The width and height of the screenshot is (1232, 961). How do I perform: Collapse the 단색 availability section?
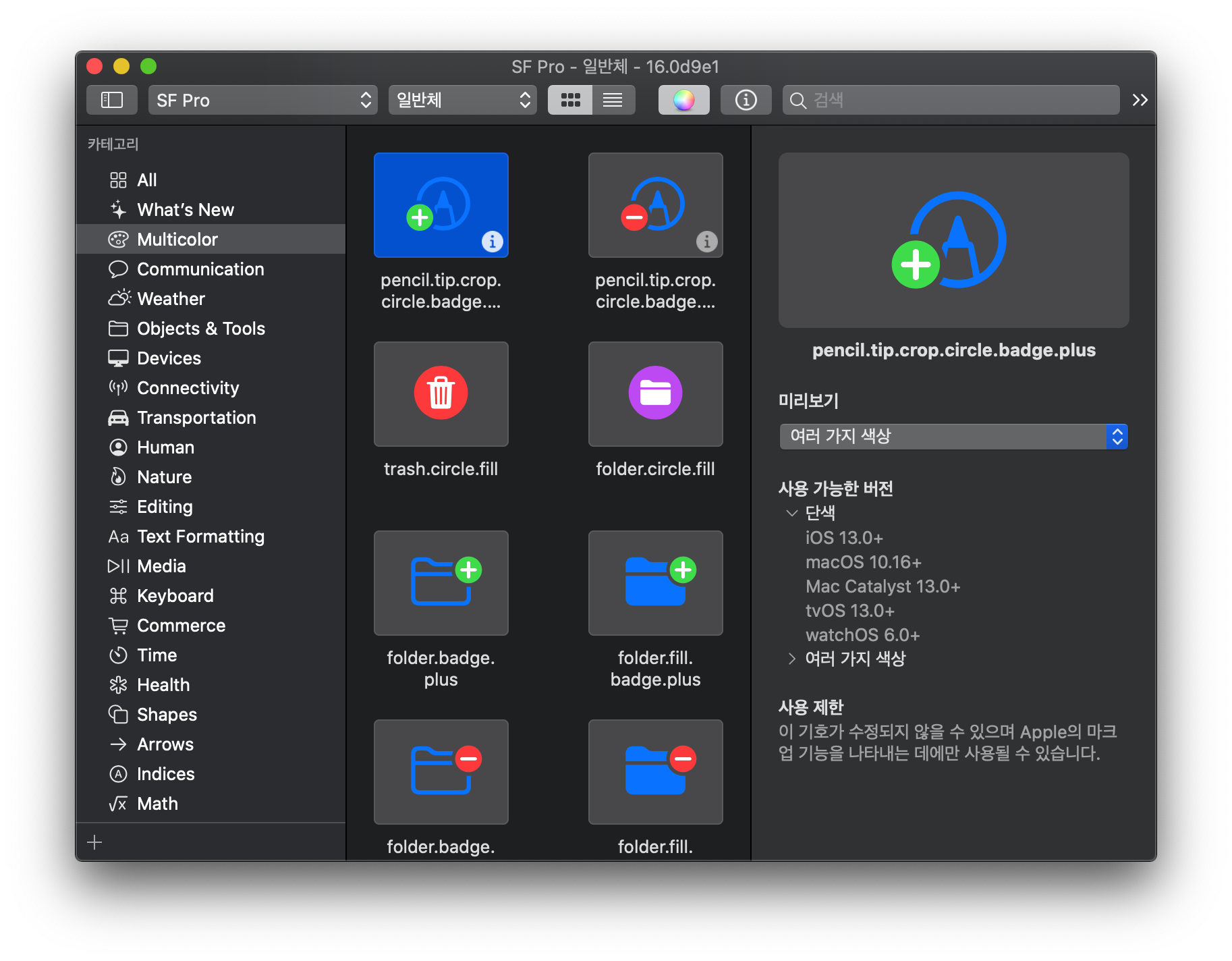[792, 513]
